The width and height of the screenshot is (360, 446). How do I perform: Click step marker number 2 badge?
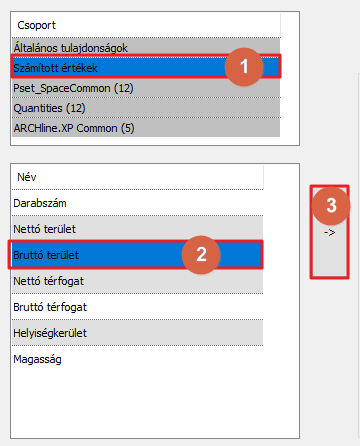(201, 254)
